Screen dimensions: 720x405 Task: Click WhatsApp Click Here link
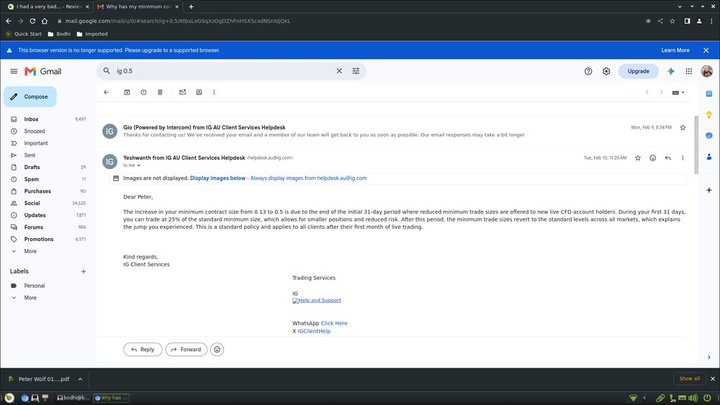334,323
